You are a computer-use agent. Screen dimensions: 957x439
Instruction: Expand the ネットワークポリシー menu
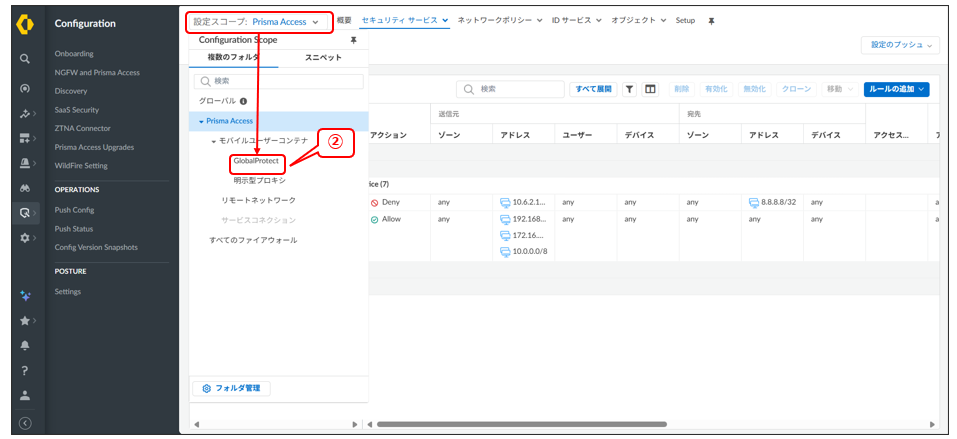click(x=500, y=20)
